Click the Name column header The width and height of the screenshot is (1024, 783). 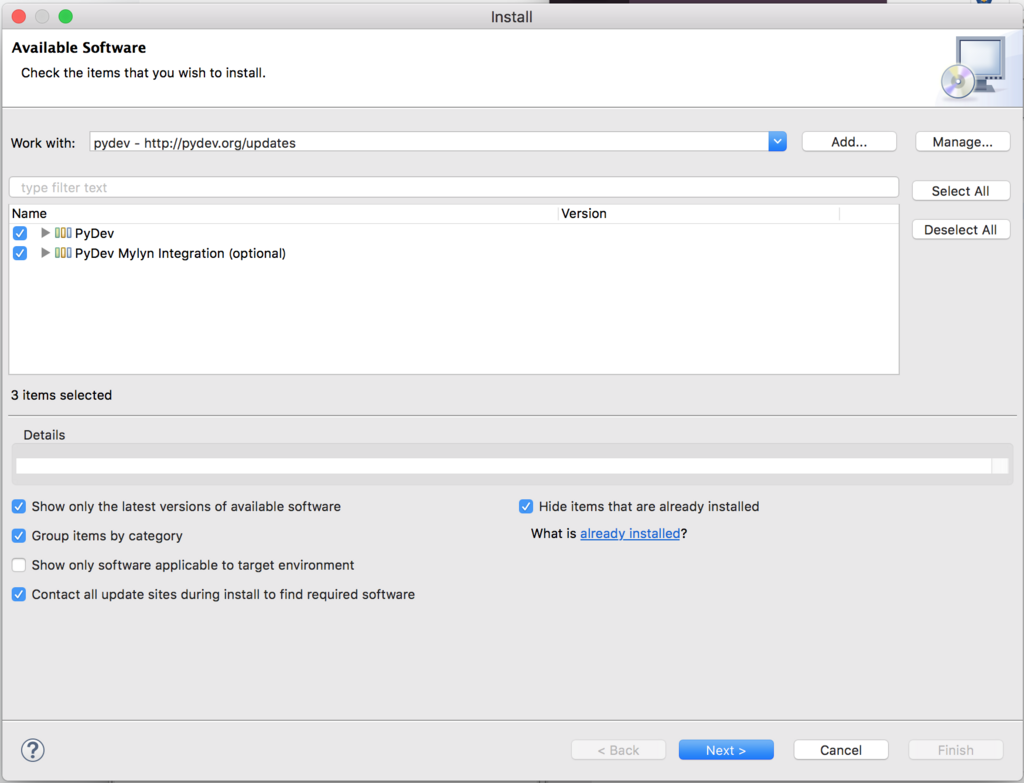coord(284,214)
